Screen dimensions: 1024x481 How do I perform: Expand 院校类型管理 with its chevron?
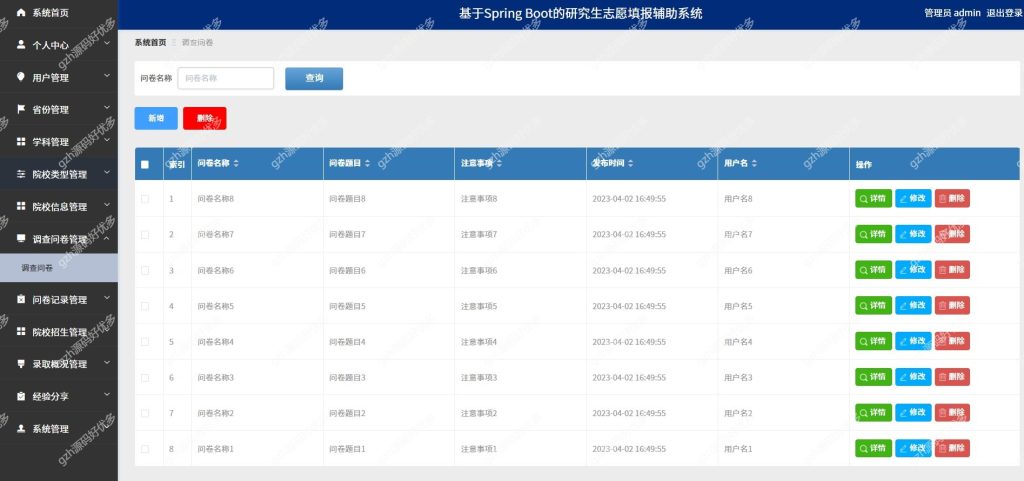pos(106,172)
